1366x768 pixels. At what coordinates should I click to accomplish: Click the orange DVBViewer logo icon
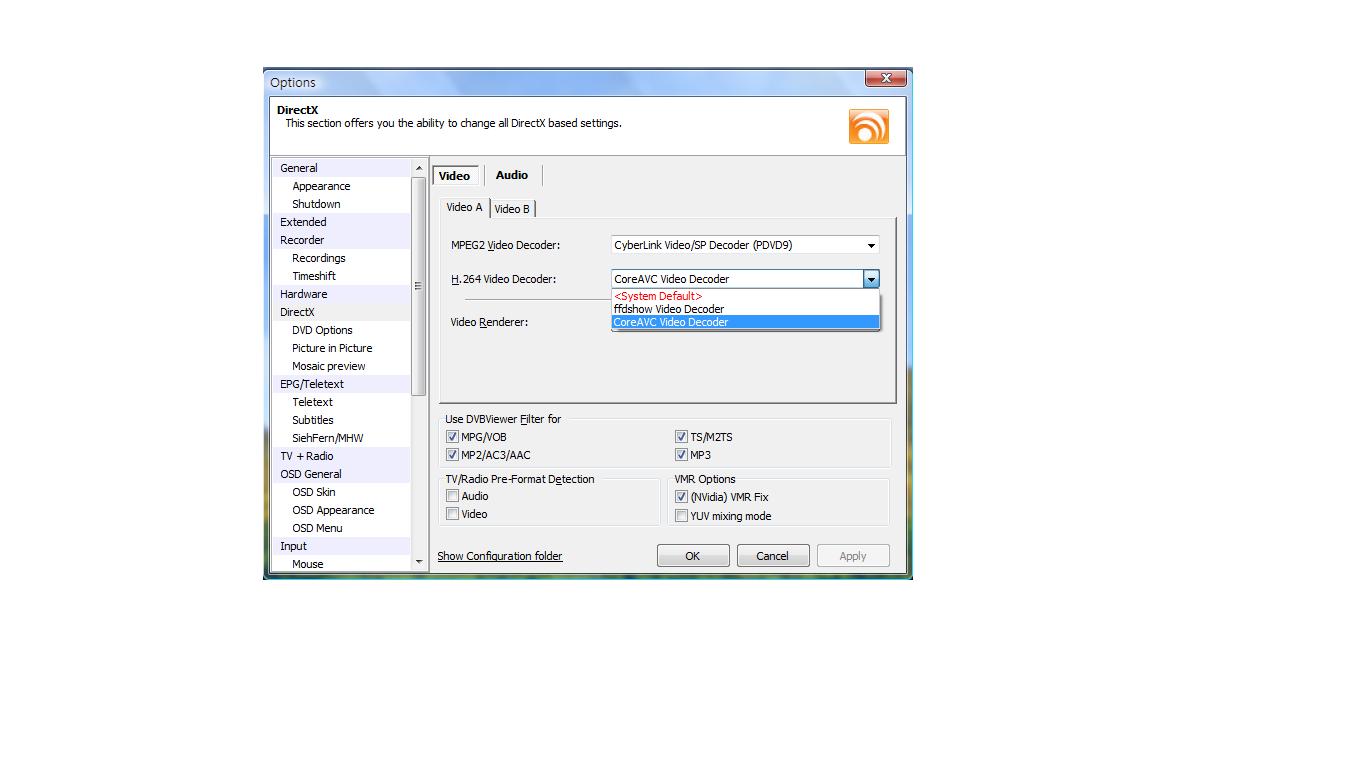pyautogui.click(x=868, y=127)
